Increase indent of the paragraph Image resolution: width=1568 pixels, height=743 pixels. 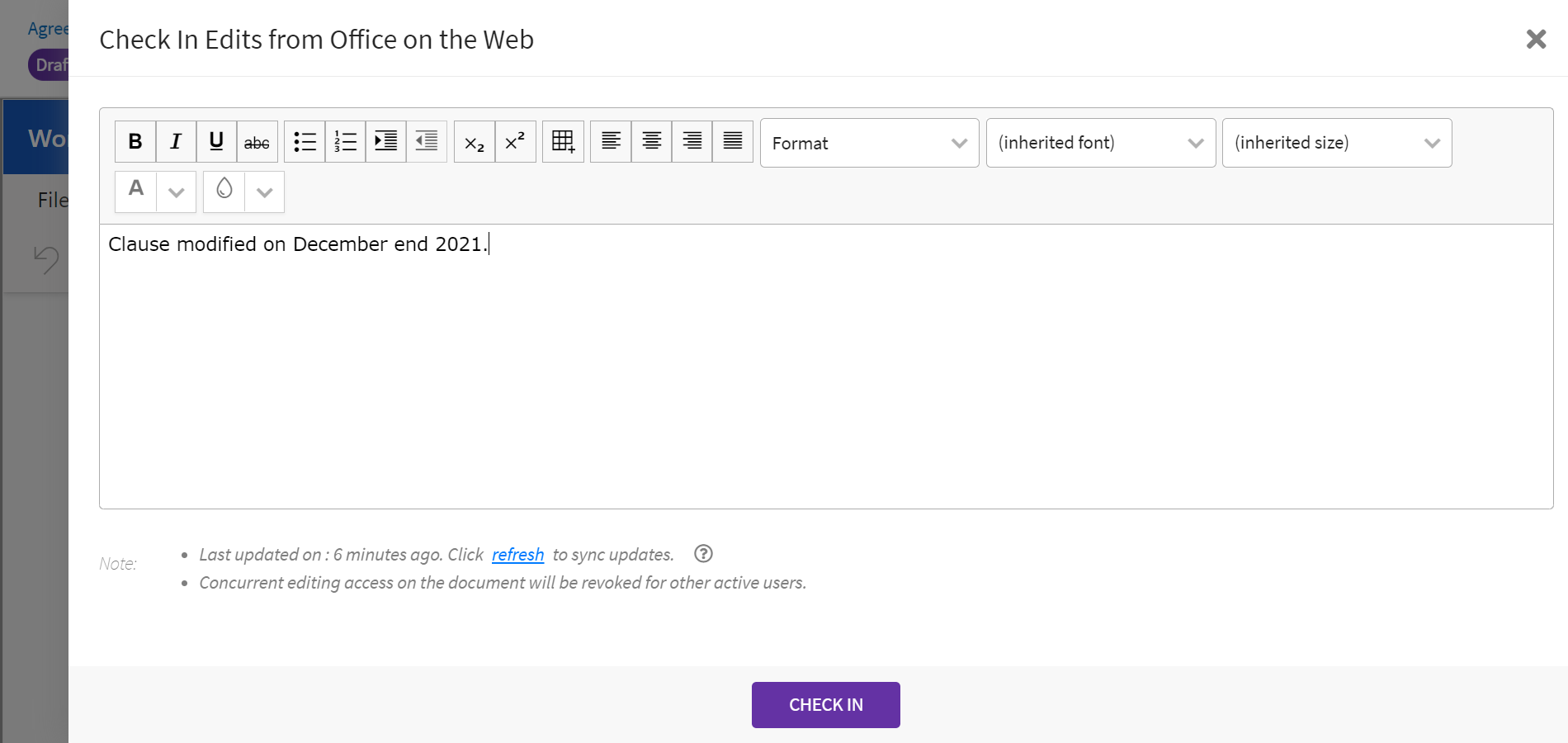[x=385, y=142]
